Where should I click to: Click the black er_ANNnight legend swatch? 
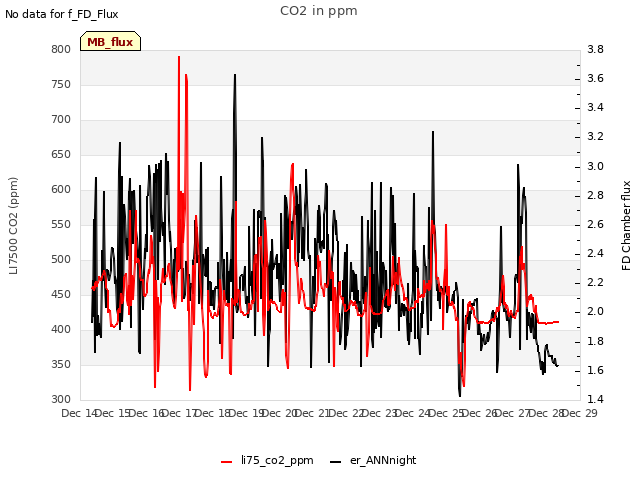coord(335,462)
